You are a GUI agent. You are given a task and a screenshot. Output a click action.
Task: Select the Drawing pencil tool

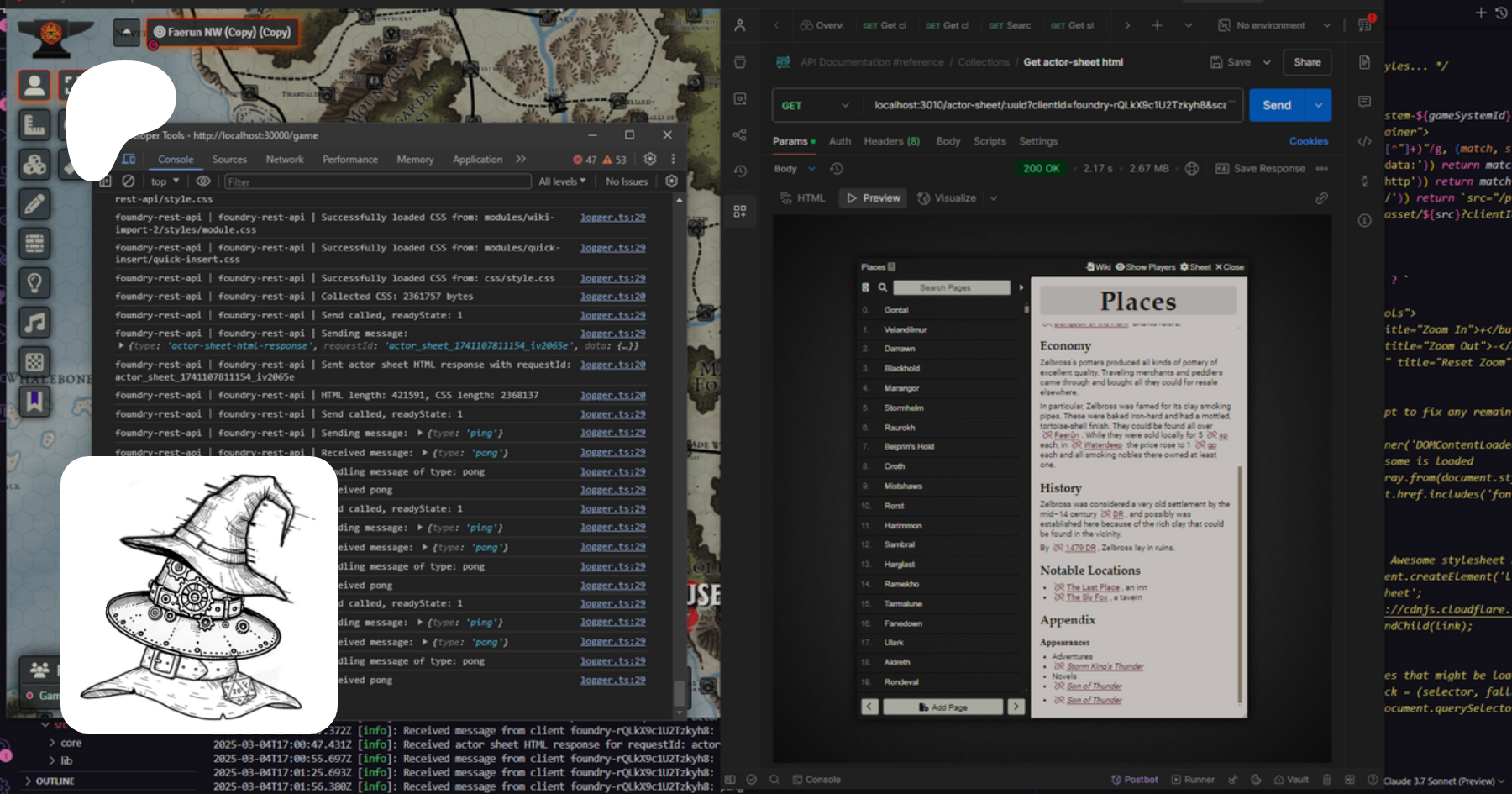pyautogui.click(x=34, y=204)
